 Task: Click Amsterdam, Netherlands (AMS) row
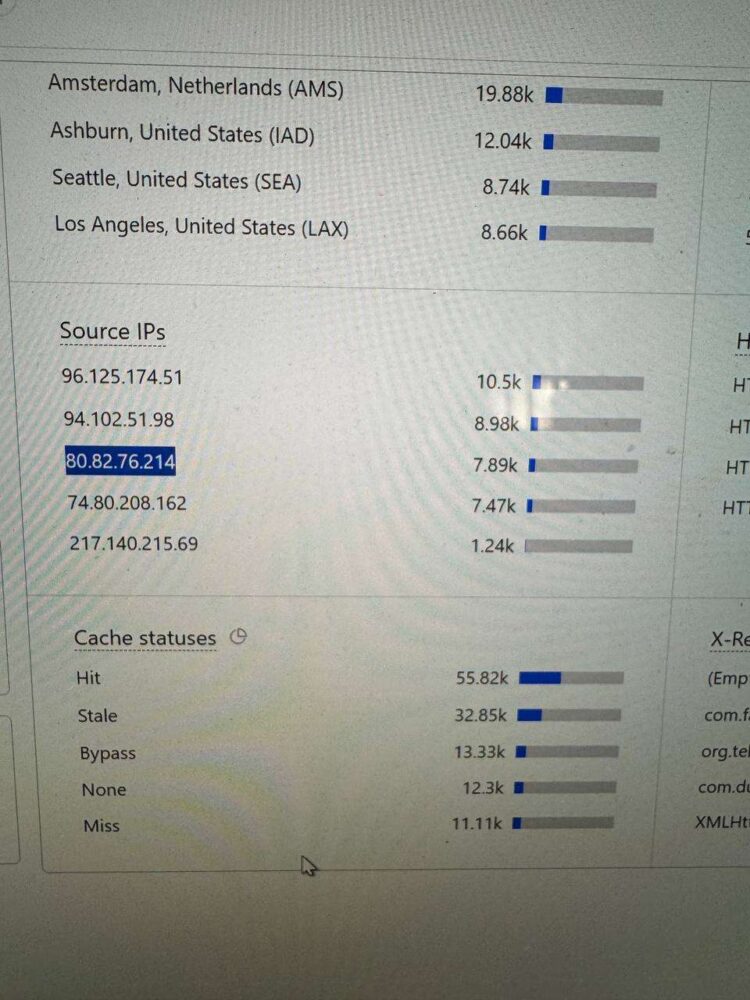click(x=196, y=87)
